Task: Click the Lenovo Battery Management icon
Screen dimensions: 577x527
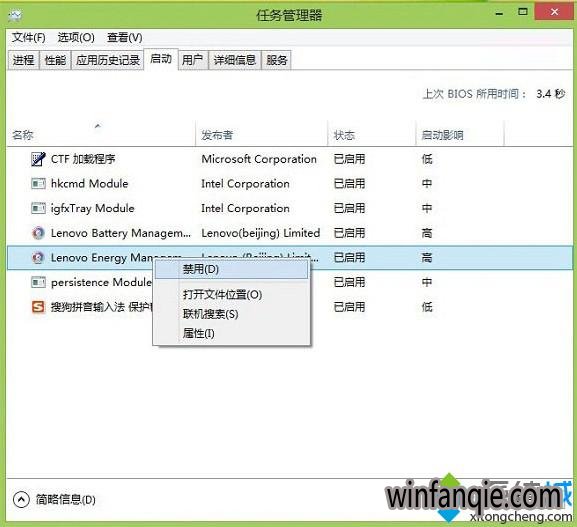Action: [x=38, y=233]
